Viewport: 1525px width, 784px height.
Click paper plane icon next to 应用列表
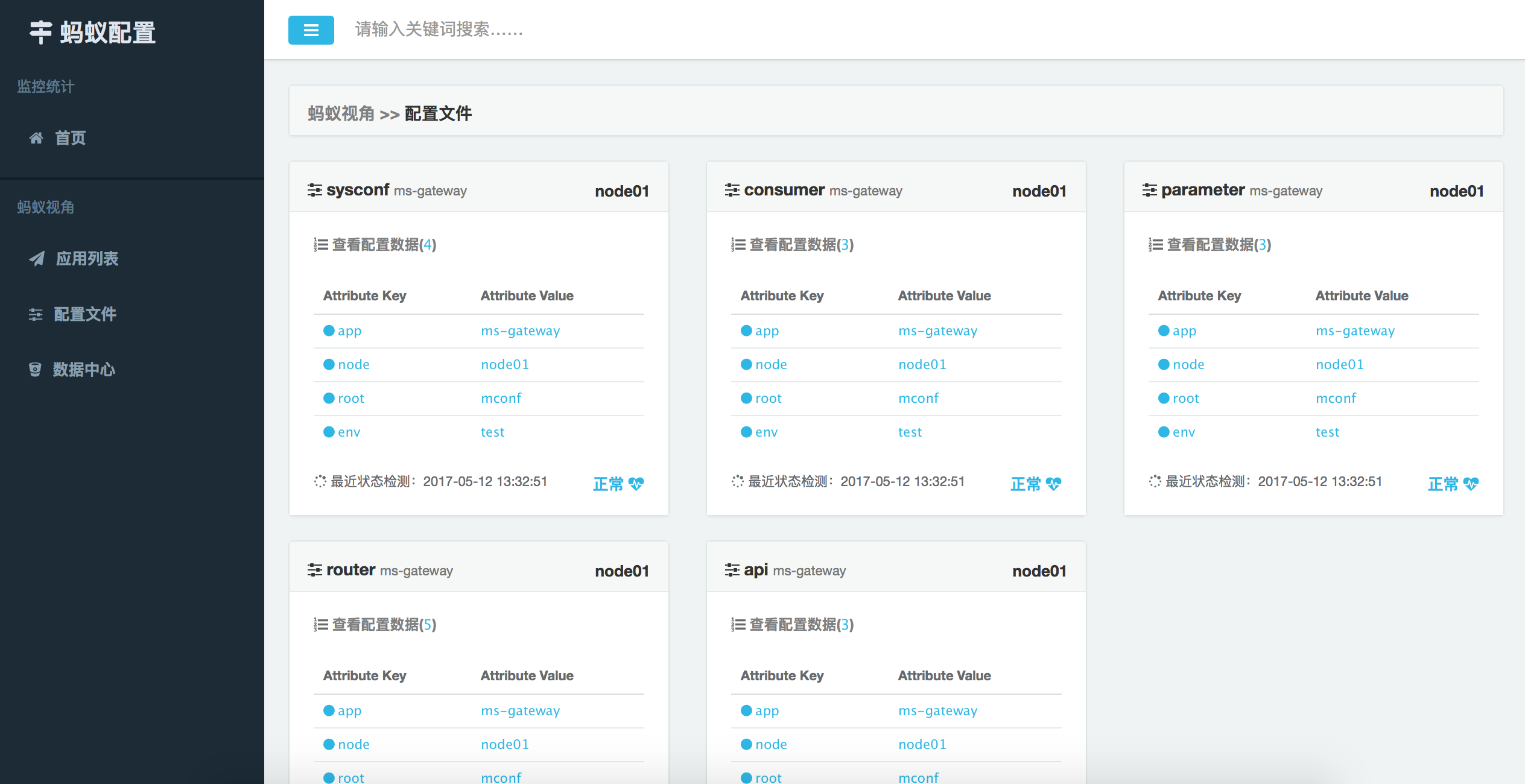(x=37, y=259)
